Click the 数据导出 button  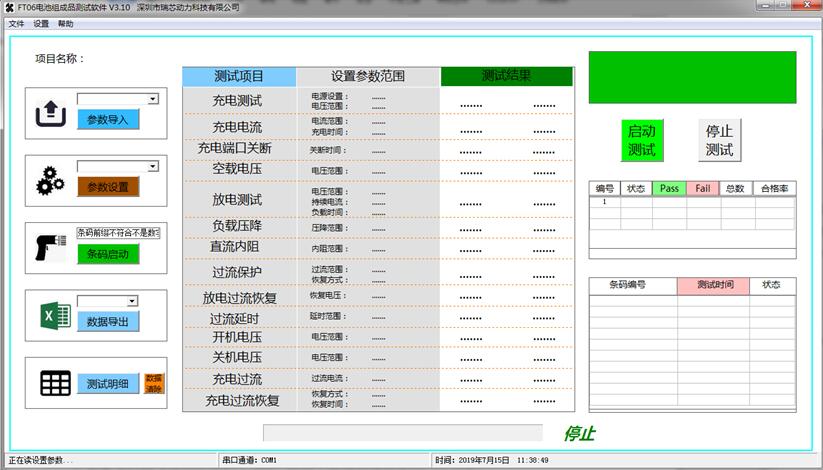tap(108, 321)
